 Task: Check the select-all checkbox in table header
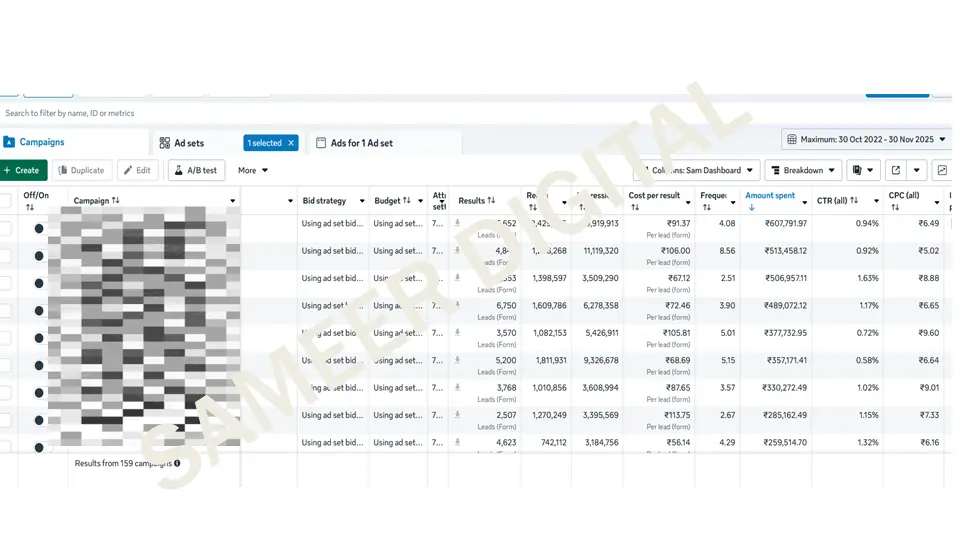coord(6,201)
